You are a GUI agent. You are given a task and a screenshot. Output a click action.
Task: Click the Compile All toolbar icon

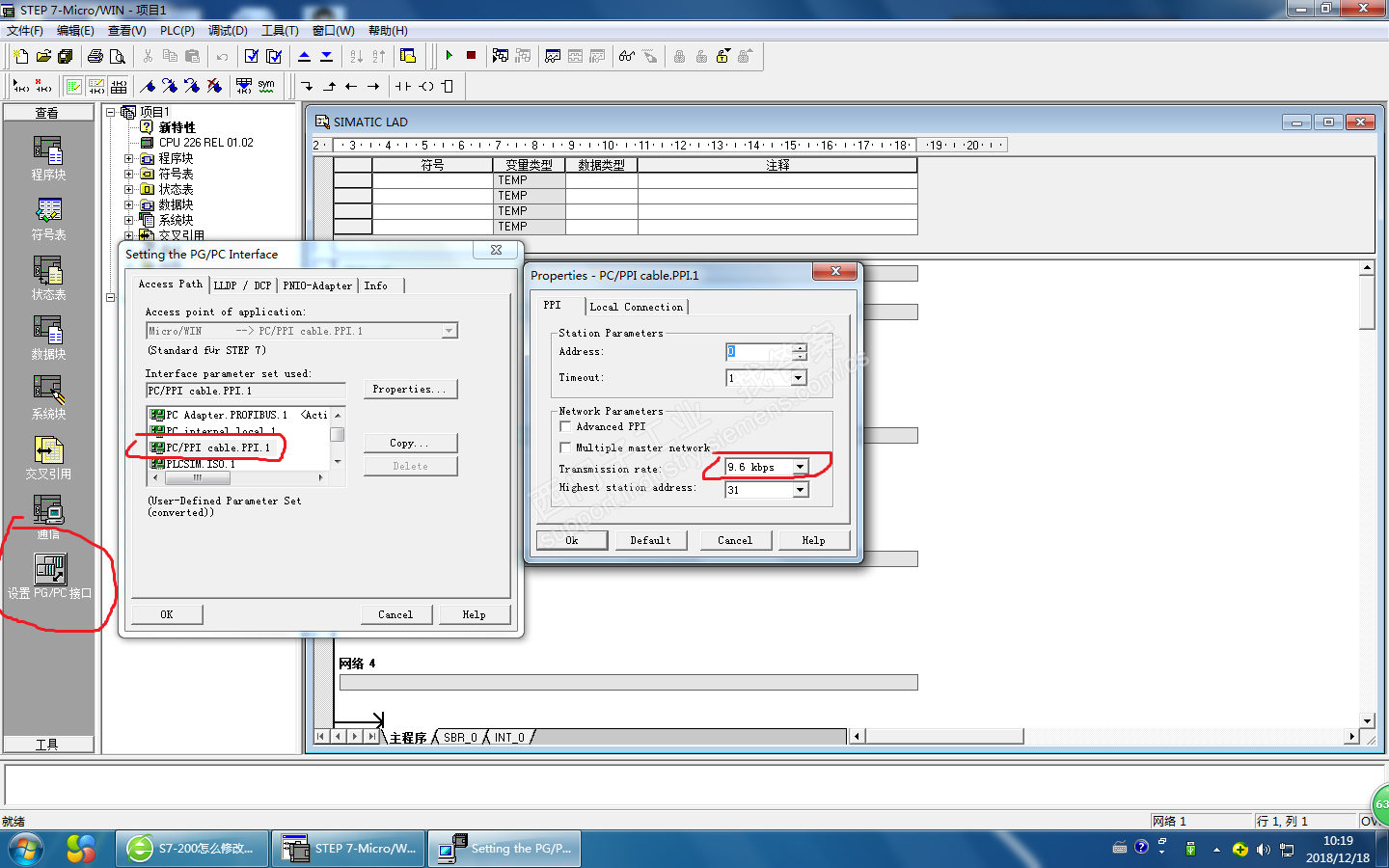pyautogui.click(x=274, y=56)
